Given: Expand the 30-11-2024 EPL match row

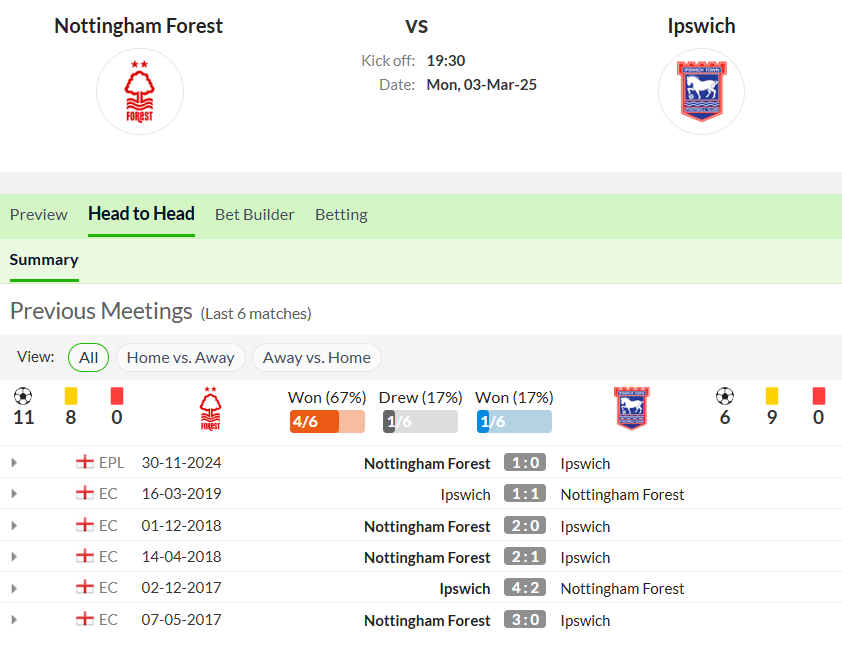Looking at the screenshot, I should 14,462.
